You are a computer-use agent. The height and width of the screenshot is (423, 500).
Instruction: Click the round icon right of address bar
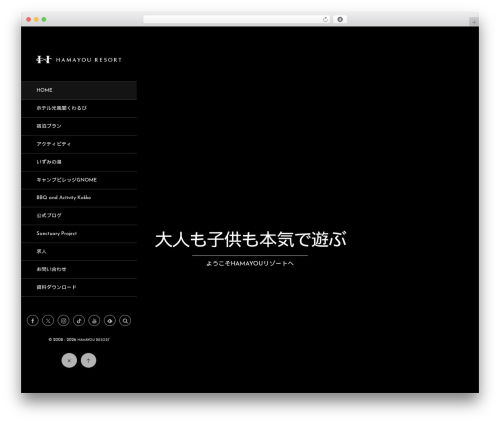coord(340,19)
